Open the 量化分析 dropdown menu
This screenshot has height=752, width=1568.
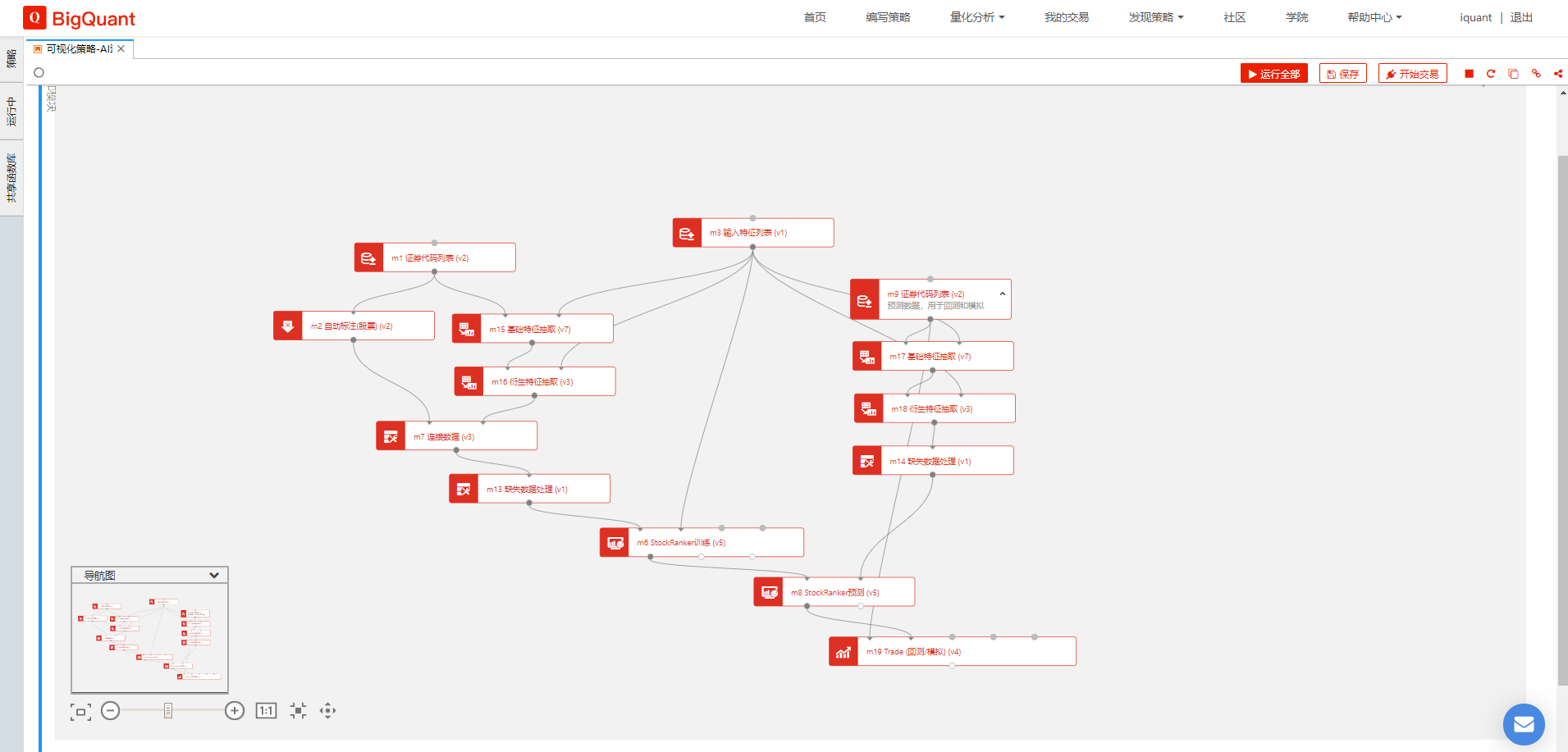click(976, 17)
